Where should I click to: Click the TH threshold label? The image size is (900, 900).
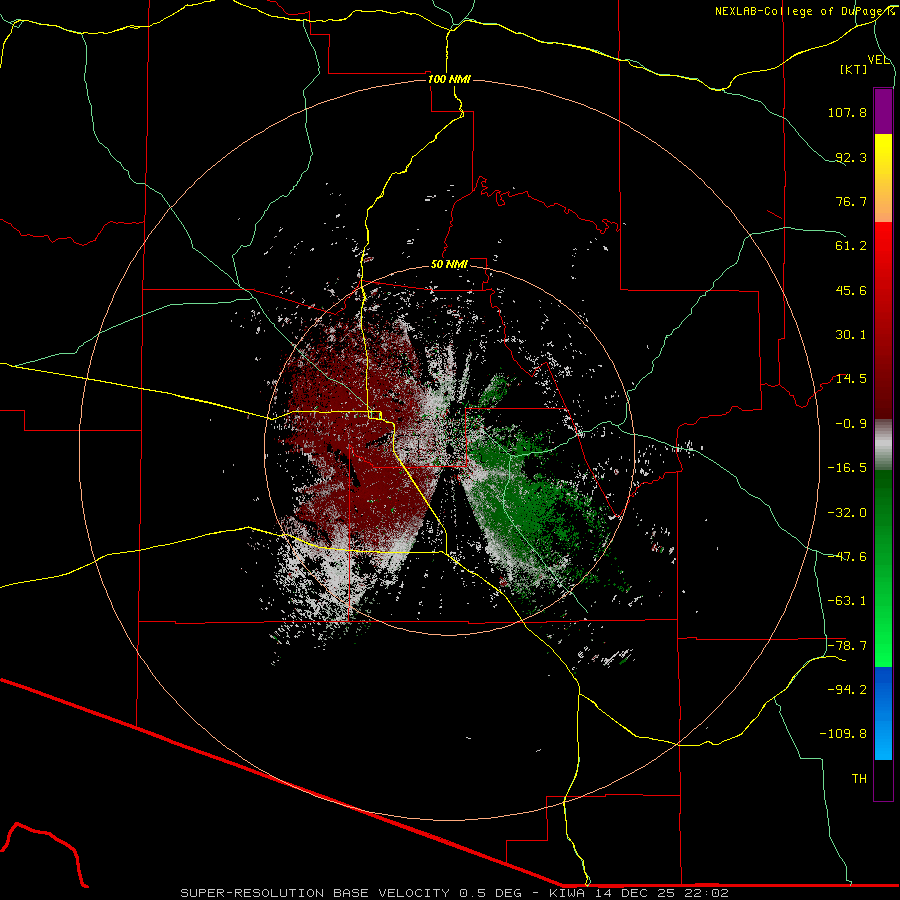[x=859, y=779]
